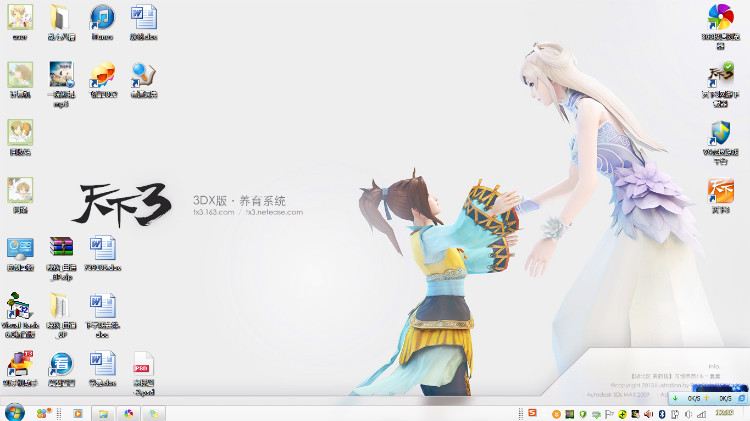Open the Bluetooth tray icon
The width and height of the screenshot is (750, 421).
(x=662, y=414)
